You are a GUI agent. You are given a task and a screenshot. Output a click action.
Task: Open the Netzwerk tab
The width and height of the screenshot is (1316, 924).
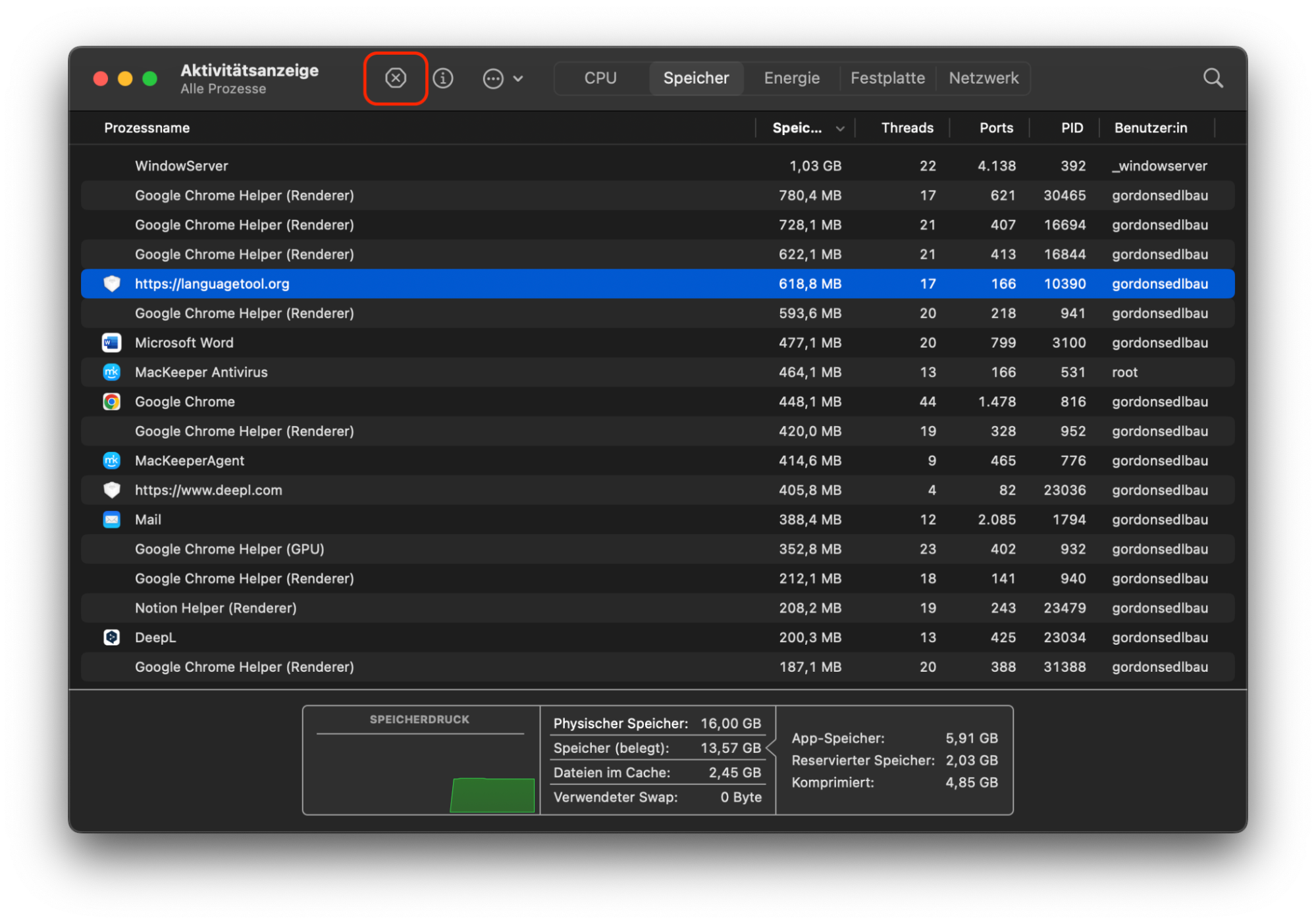[982, 78]
